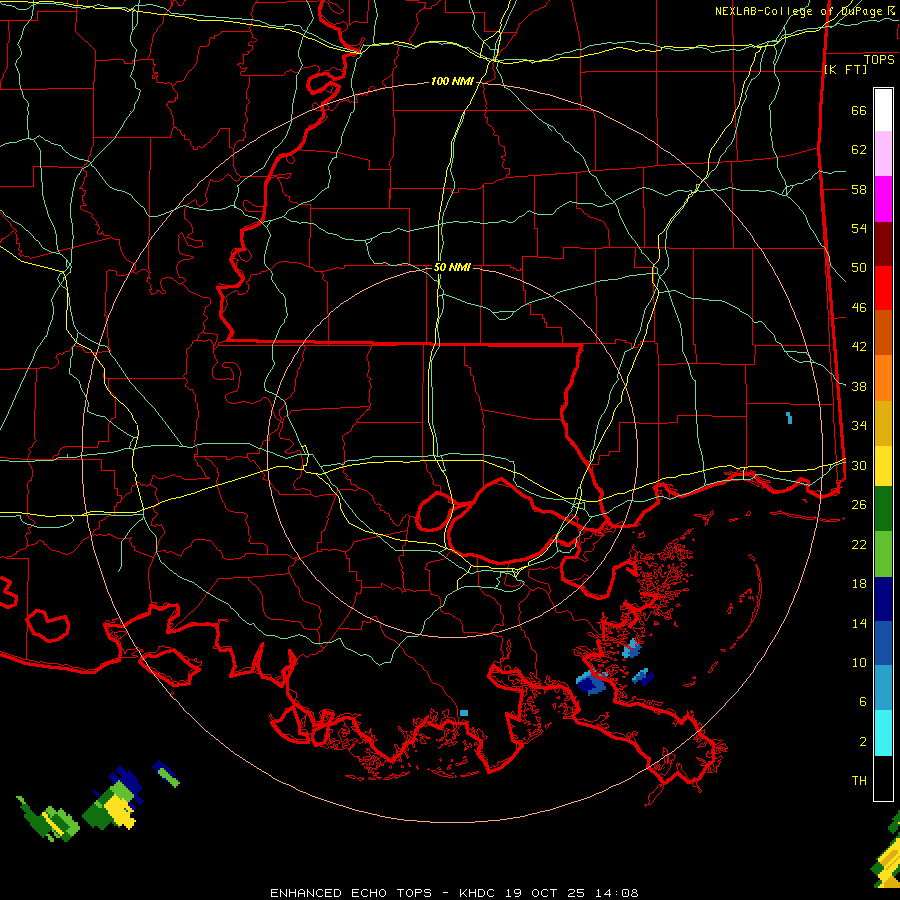Click the 22 legend value
This screenshot has width=900, height=900.
click(x=859, y=544)
